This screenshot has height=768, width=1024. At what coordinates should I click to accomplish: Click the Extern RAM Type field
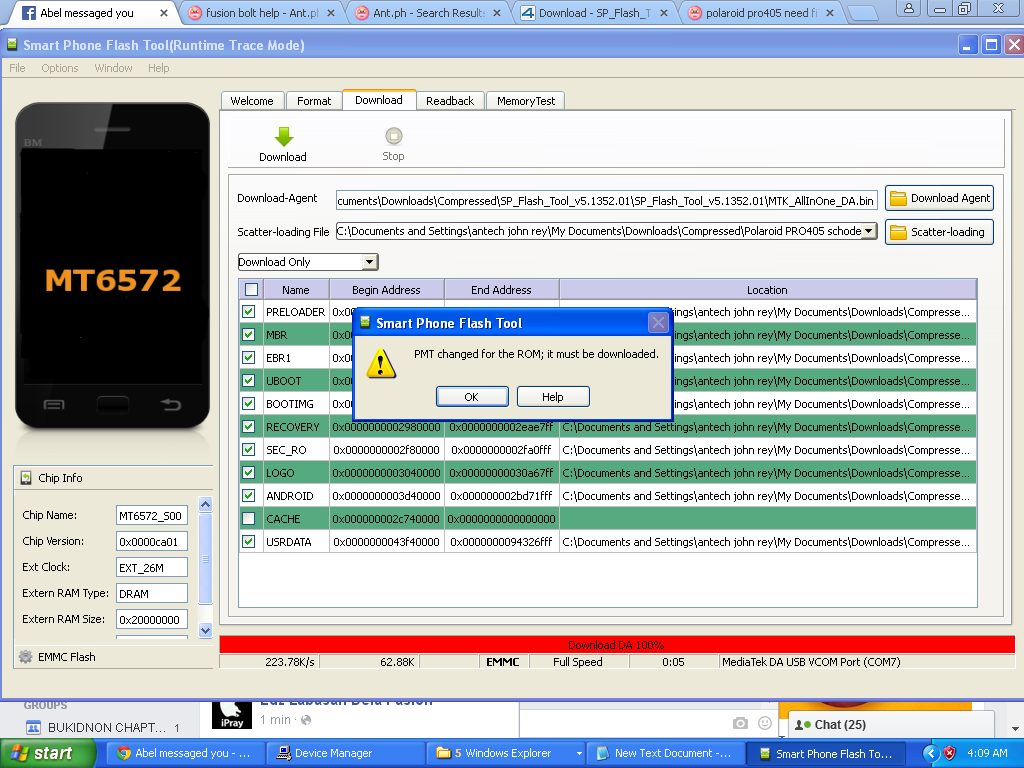152,594
